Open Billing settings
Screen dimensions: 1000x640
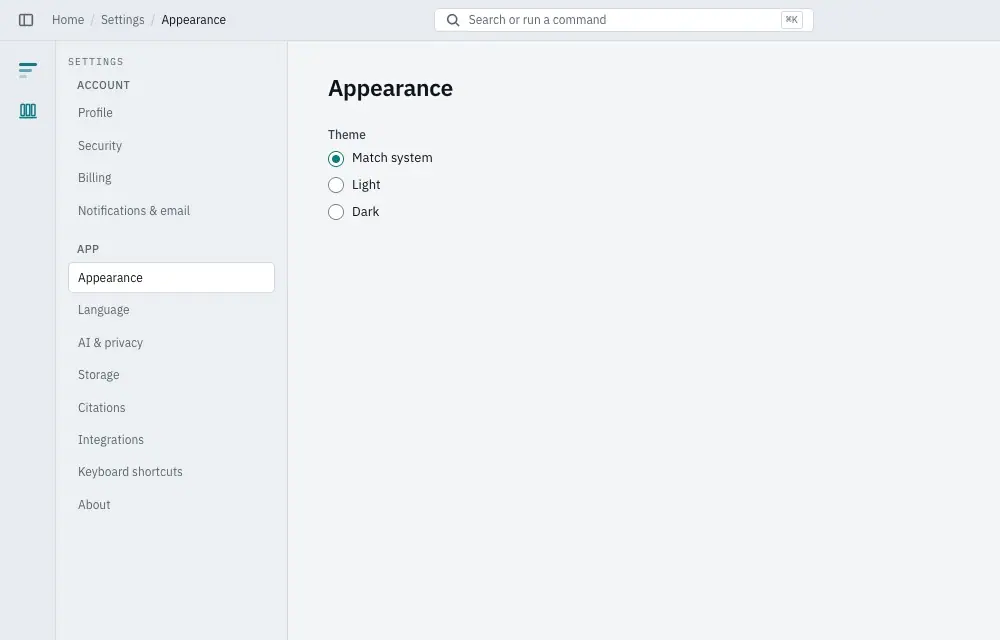coord(171,178)
